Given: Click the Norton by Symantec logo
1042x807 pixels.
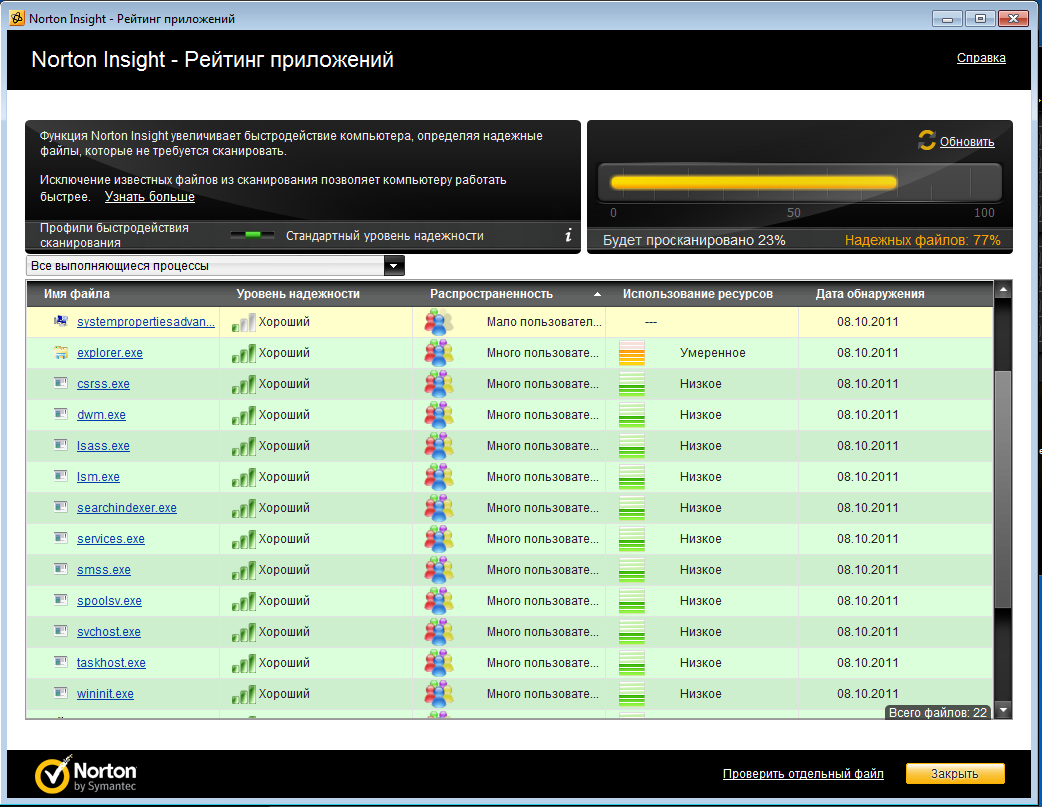Looking at the screenshot, I should click(x=86, y=774).
